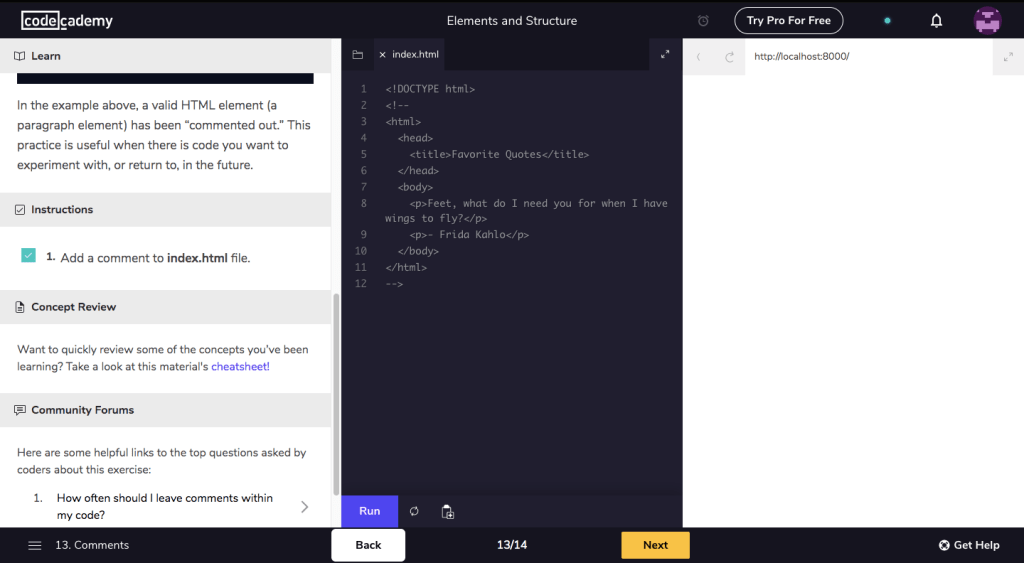Open the user profile avatar
The width and height of the screenshot is (1024, 563).
(x=987, y=21)
